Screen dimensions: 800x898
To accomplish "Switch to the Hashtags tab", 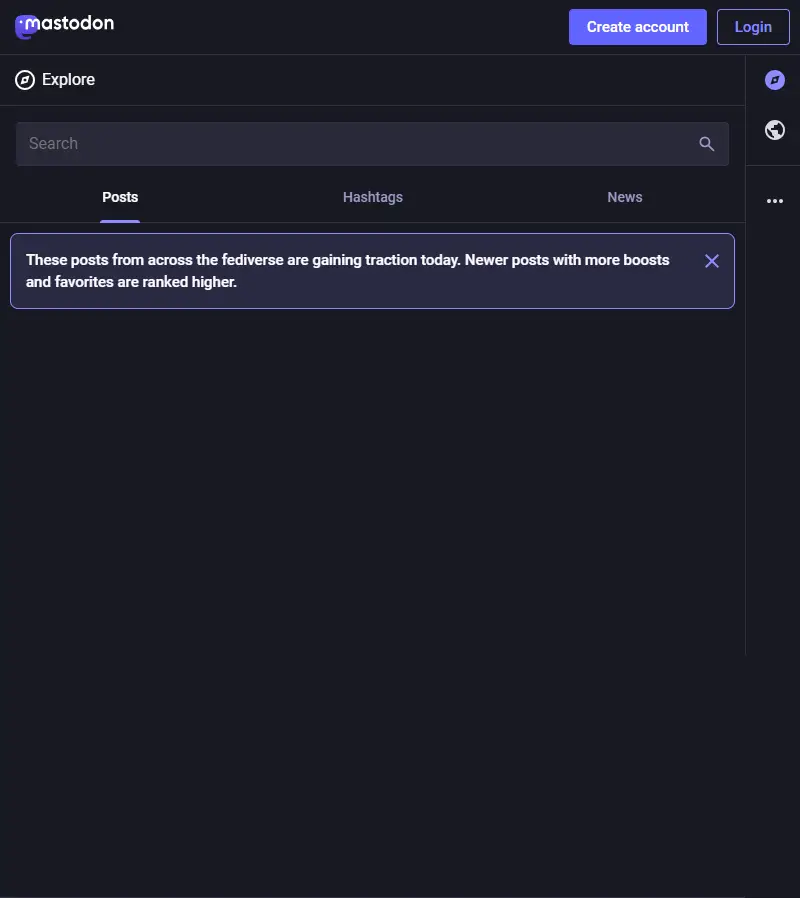I will click(373, 197).
